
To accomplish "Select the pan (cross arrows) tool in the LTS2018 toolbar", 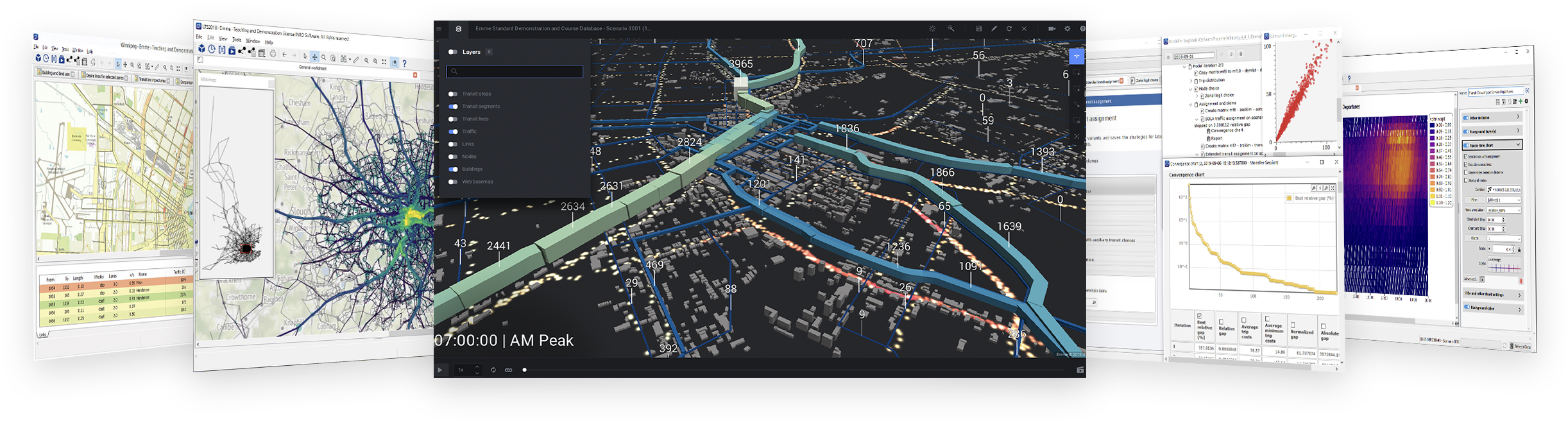I will [x=314, y=57].
